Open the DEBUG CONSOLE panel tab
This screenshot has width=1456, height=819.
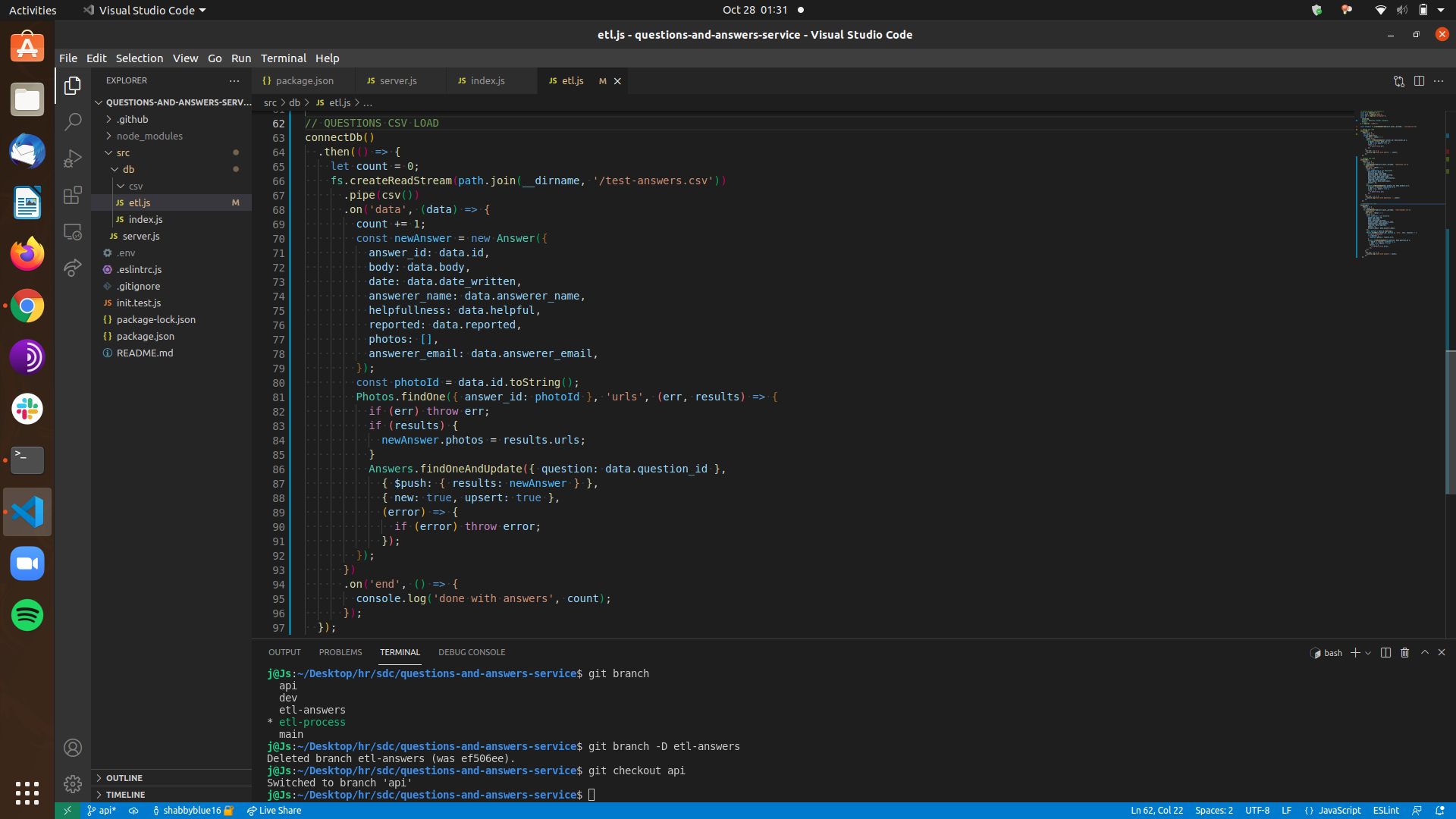click(x=472, y=652)
